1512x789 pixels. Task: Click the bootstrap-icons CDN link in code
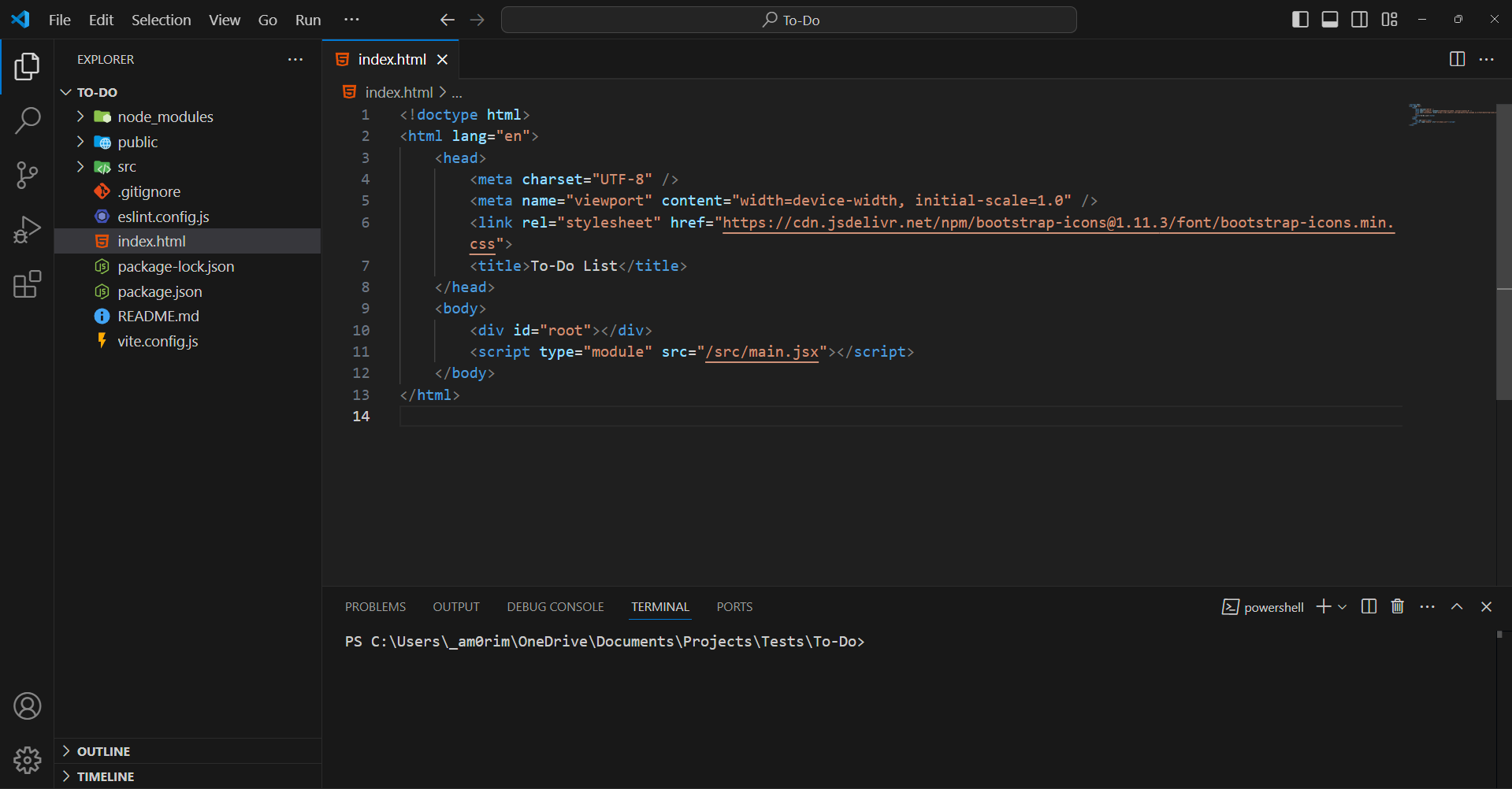1057,223
